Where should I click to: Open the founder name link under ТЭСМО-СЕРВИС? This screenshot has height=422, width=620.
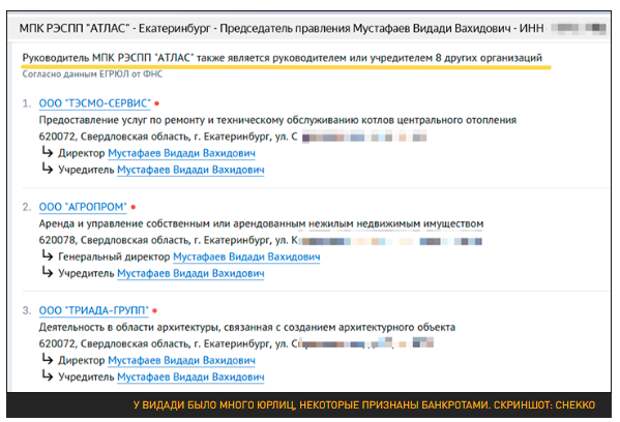point(190,171)
